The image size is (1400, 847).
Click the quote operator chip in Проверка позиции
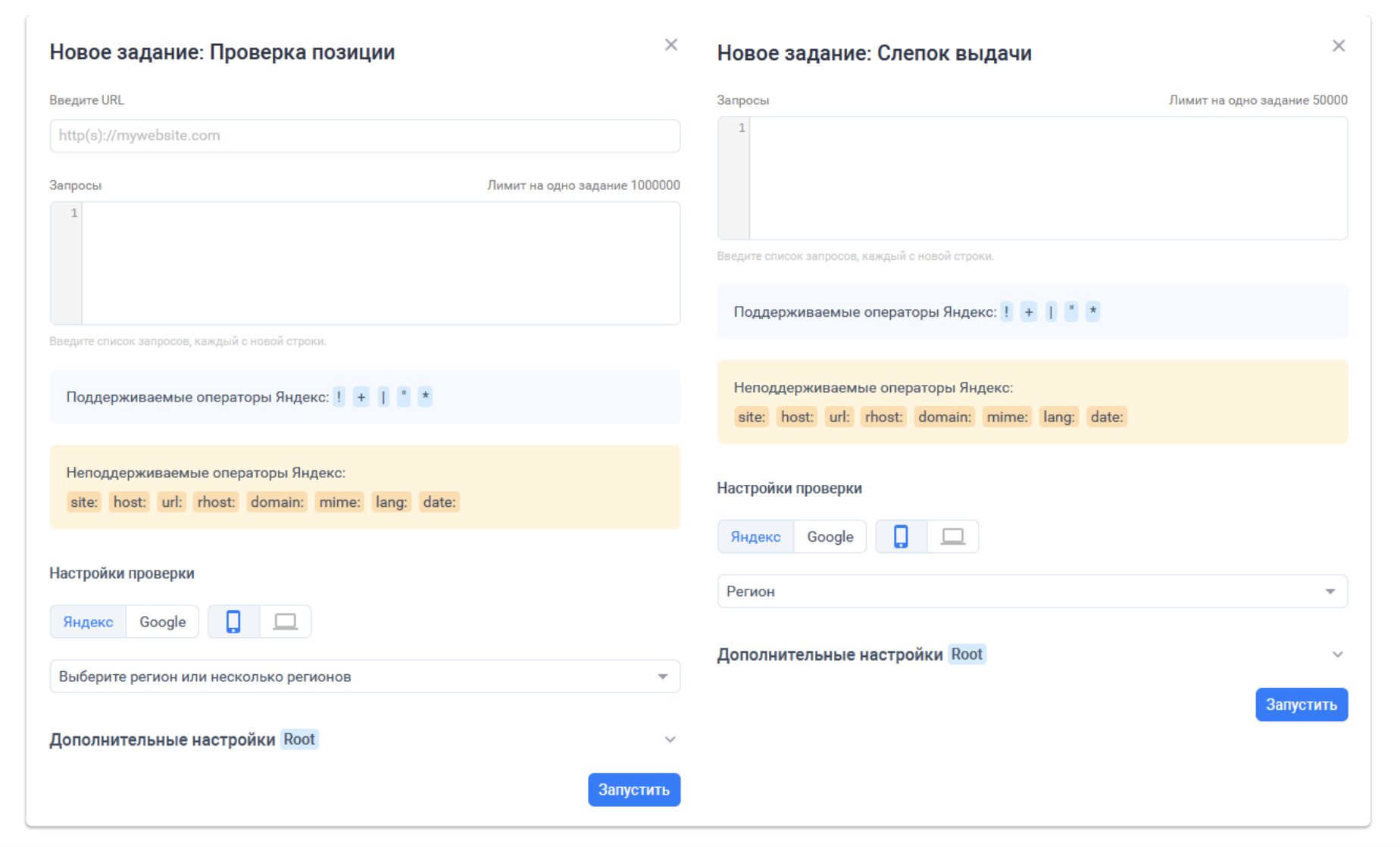click(404, 397)
